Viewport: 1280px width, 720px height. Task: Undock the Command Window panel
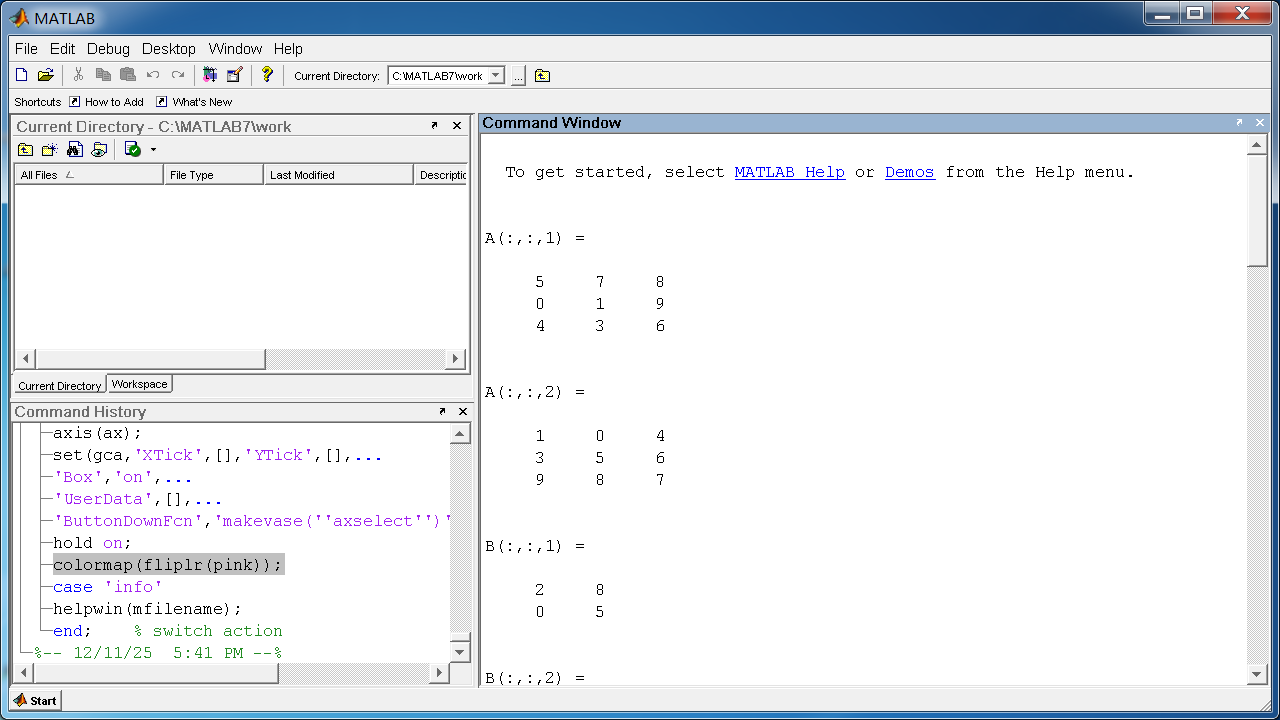pos(1240,123)
